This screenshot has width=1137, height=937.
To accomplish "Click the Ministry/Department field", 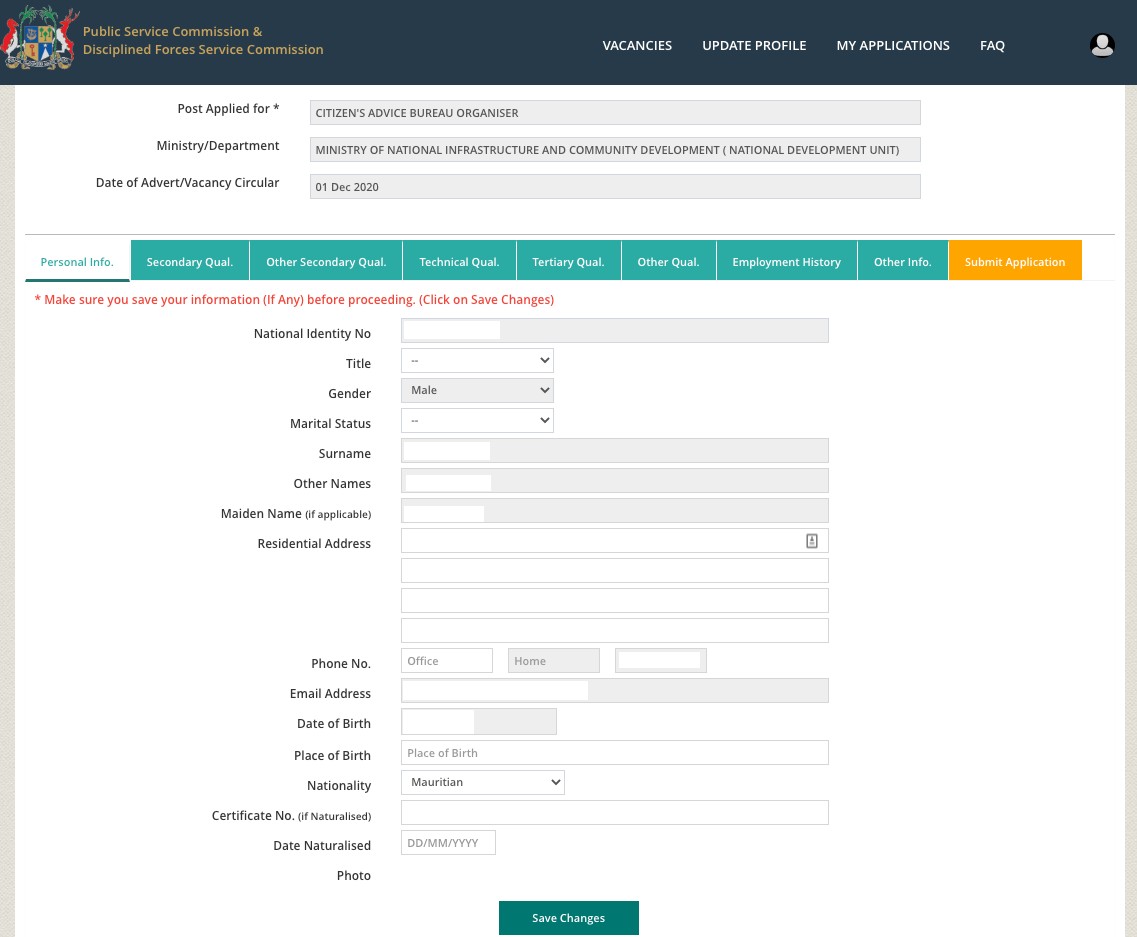I will [615, 149].
